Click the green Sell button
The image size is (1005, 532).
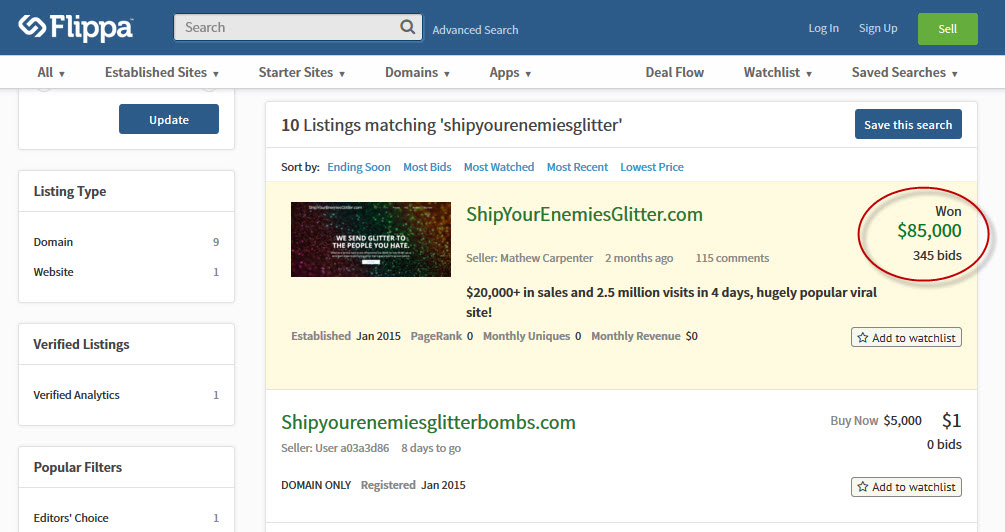947,29
